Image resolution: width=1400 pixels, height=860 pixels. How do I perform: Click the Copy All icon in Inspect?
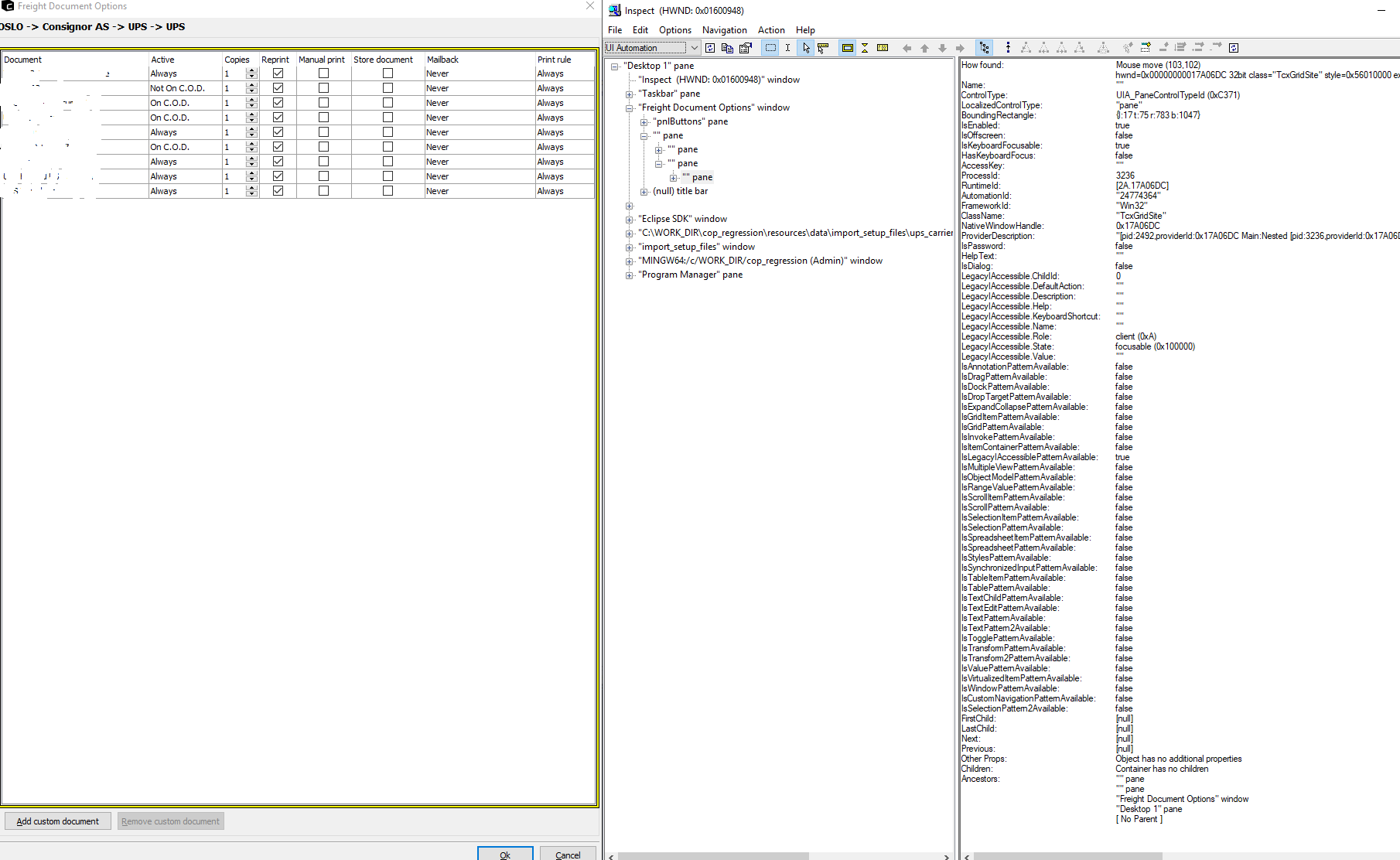point(727,47)
